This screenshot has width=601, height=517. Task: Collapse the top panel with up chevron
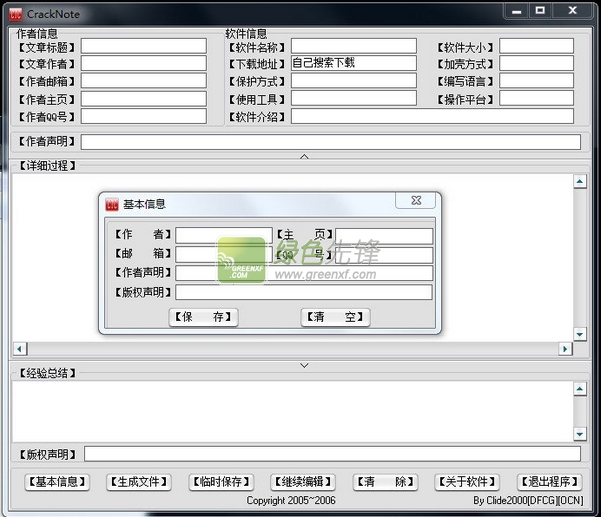point(304,156)
